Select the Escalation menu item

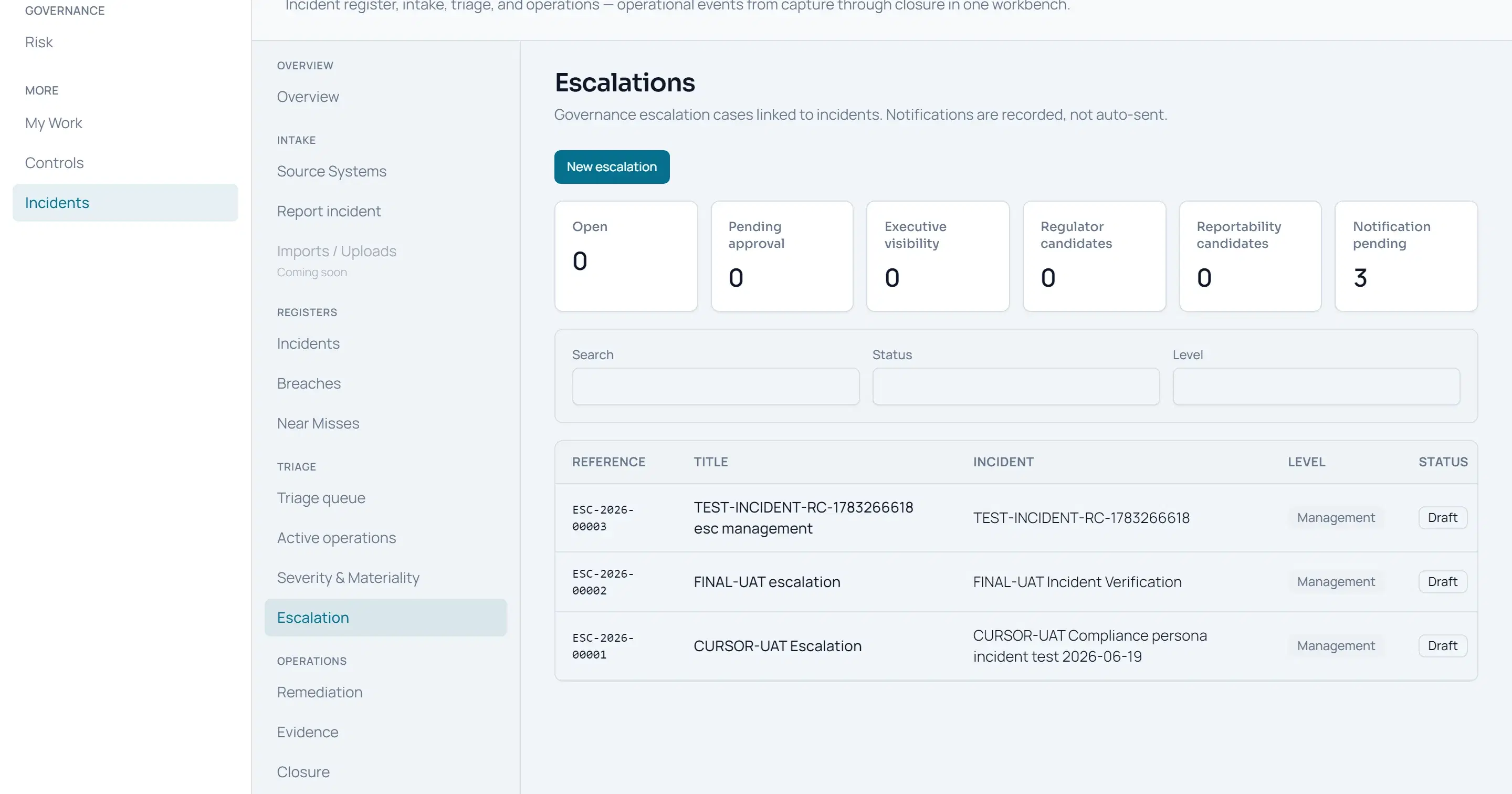pyautogui.click(x=386, y=618)
